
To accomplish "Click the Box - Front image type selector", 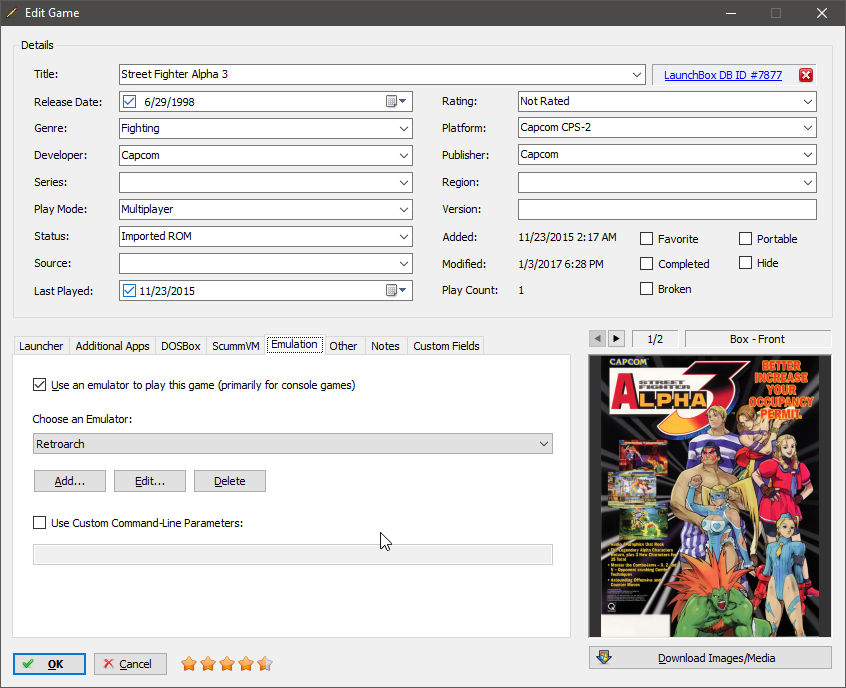I will pos(758,339).
